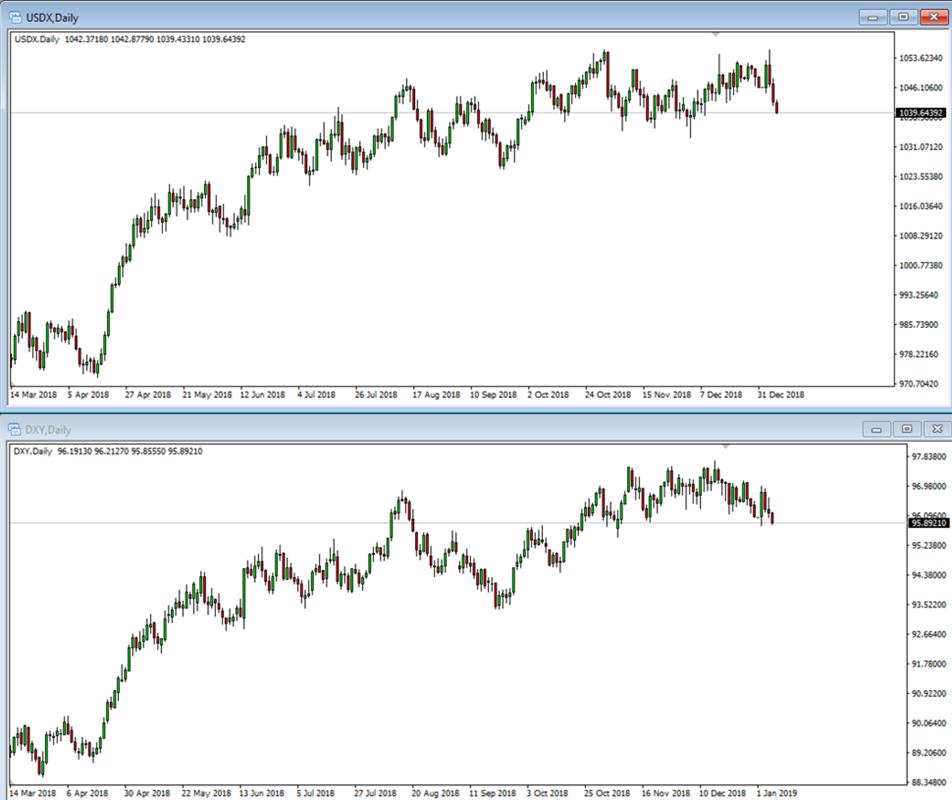Click 1 Jan 2019 date on DXY axis

(777, 793)
